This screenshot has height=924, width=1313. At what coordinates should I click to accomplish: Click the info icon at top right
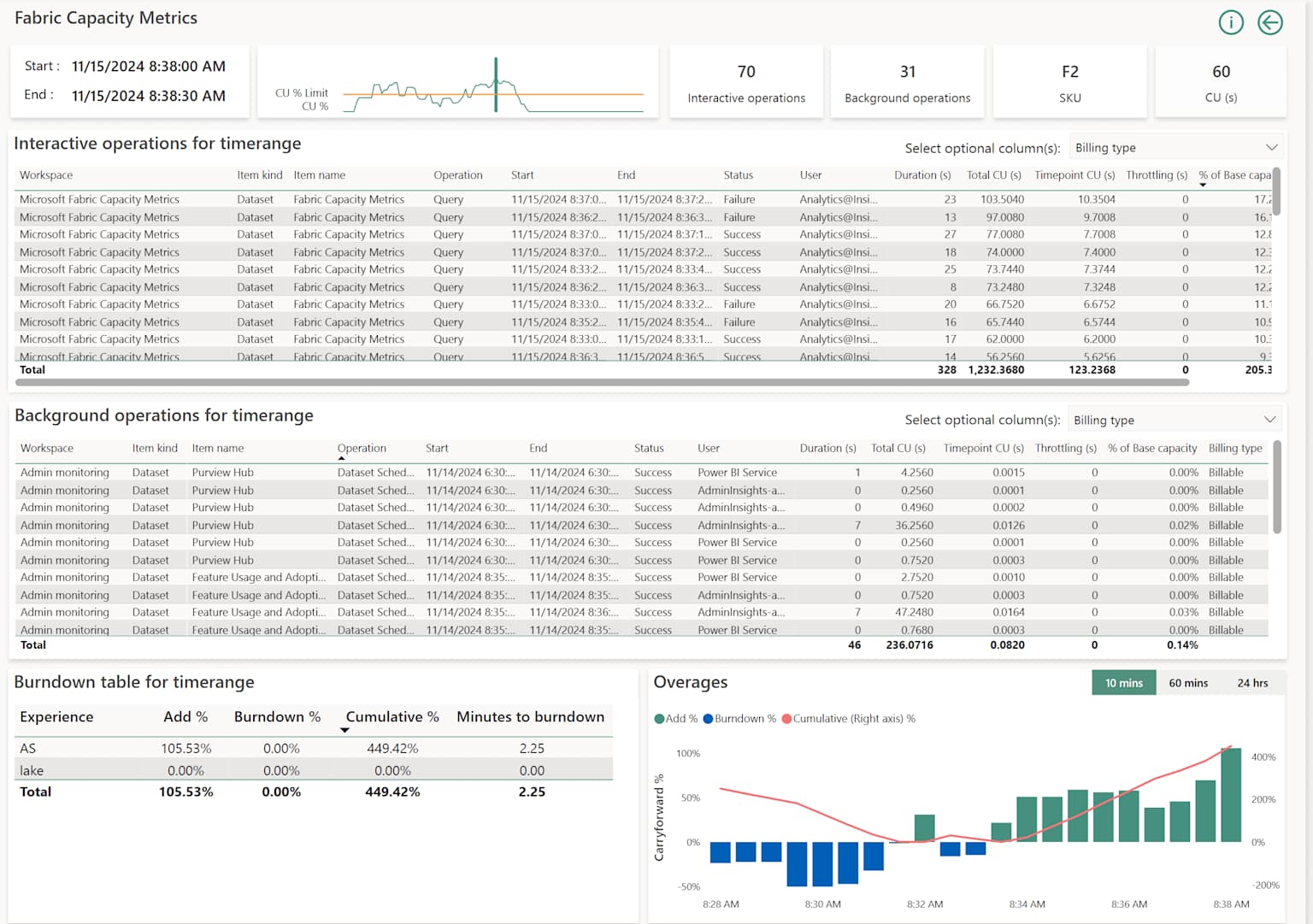click(1231, 23)
